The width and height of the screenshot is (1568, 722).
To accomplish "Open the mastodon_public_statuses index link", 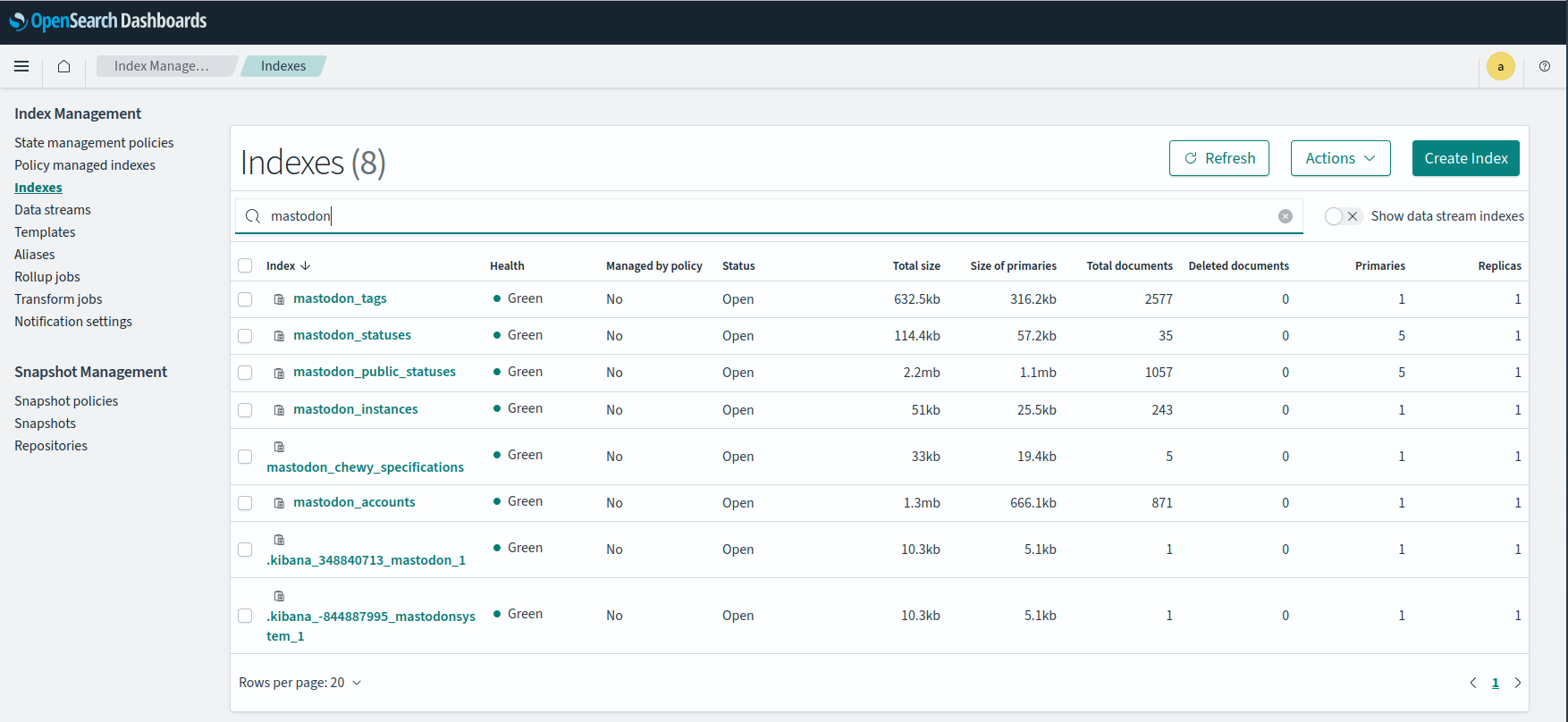I will point(375,372).
